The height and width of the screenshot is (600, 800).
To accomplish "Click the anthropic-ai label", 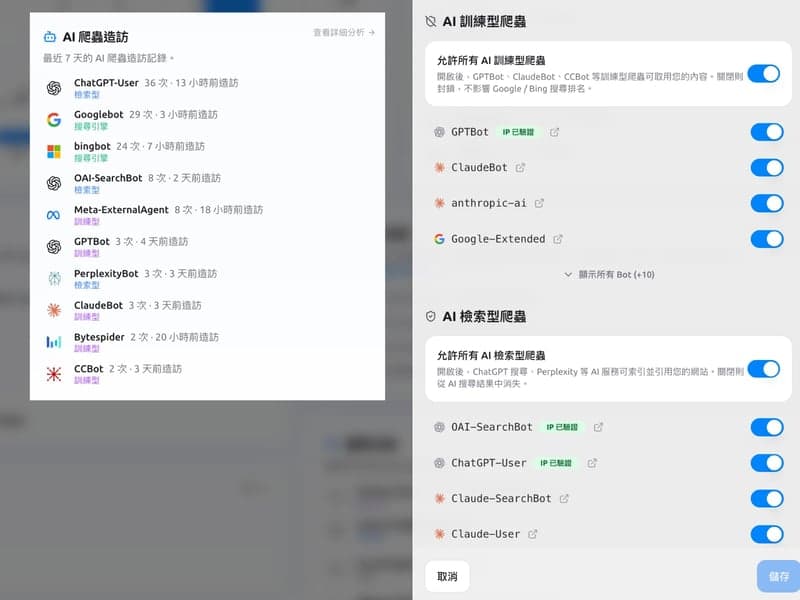I will pos(489,203).
